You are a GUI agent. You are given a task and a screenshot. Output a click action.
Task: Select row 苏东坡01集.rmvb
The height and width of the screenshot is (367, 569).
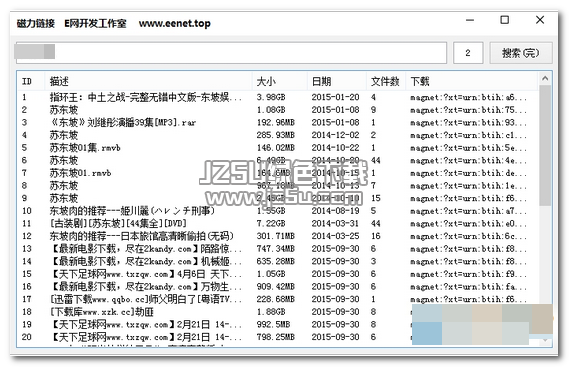(278, 148)
